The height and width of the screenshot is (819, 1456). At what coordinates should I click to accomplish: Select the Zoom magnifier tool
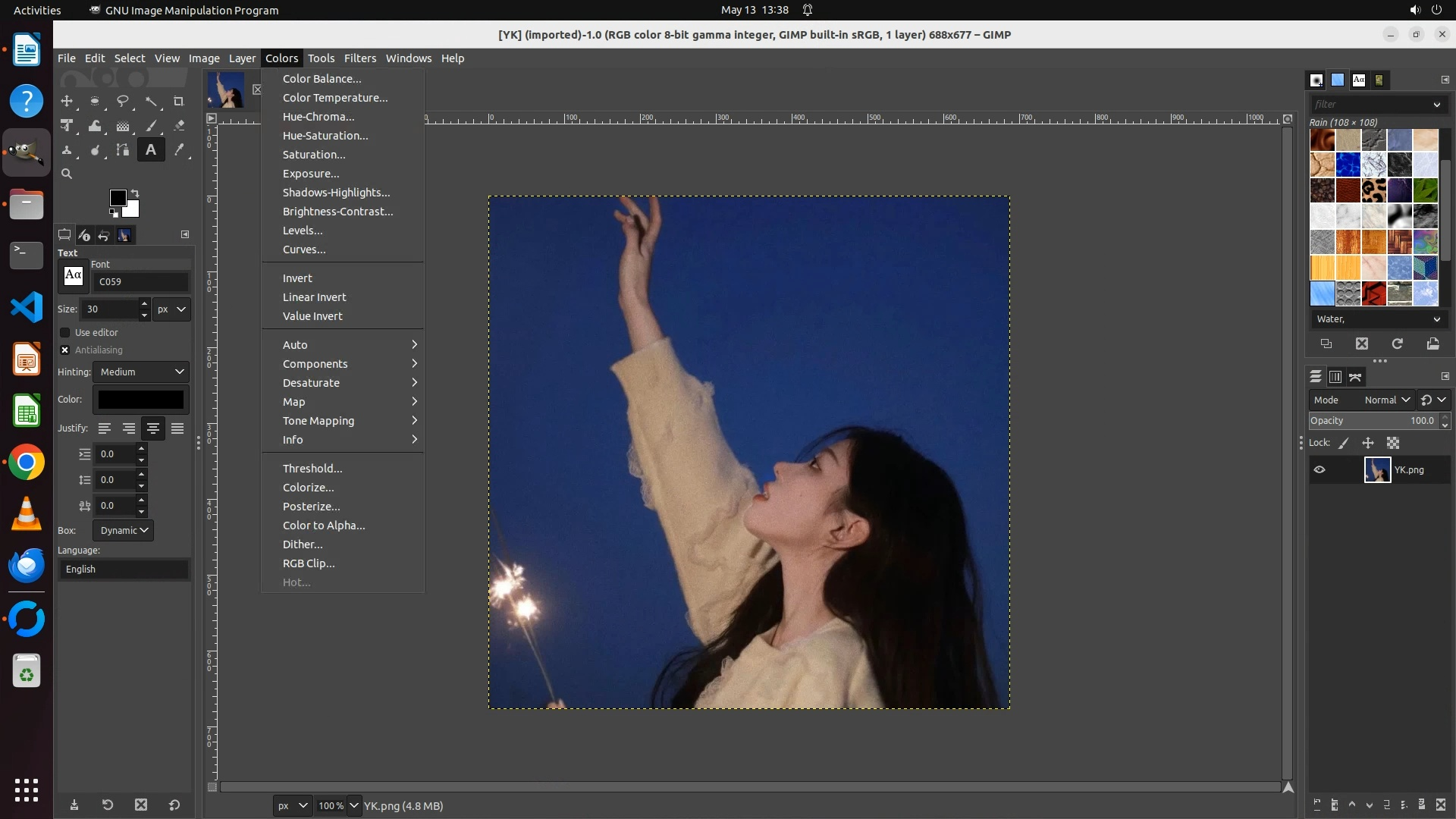[x=67, y=174]
